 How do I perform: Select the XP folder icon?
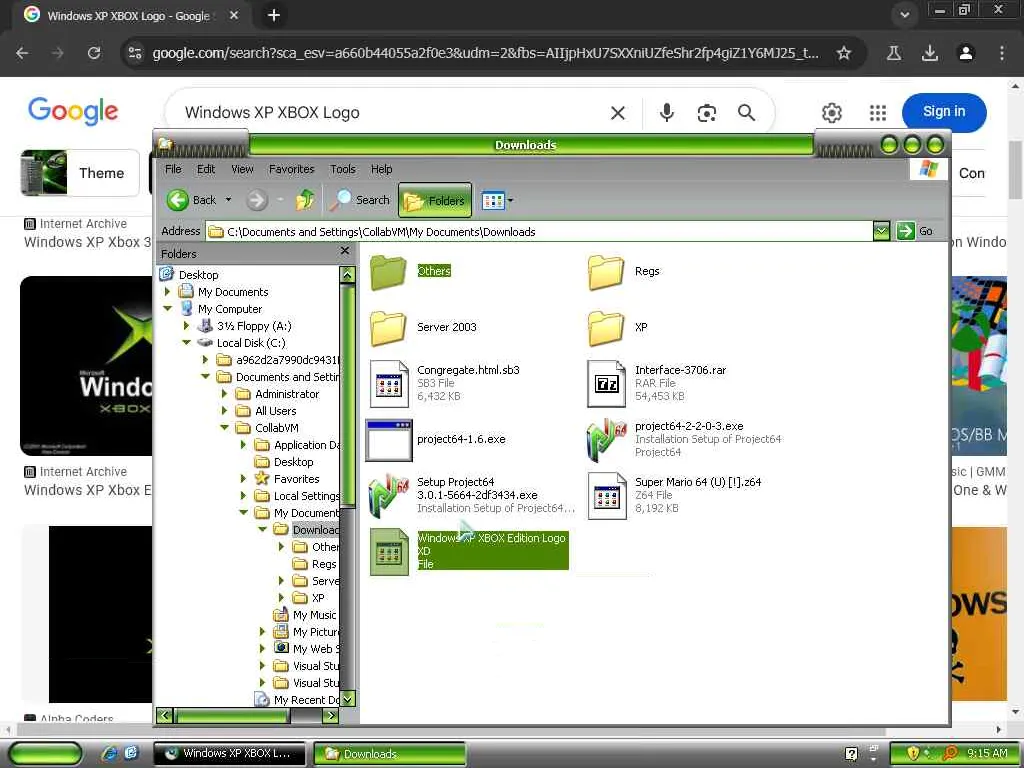[606, 327]
